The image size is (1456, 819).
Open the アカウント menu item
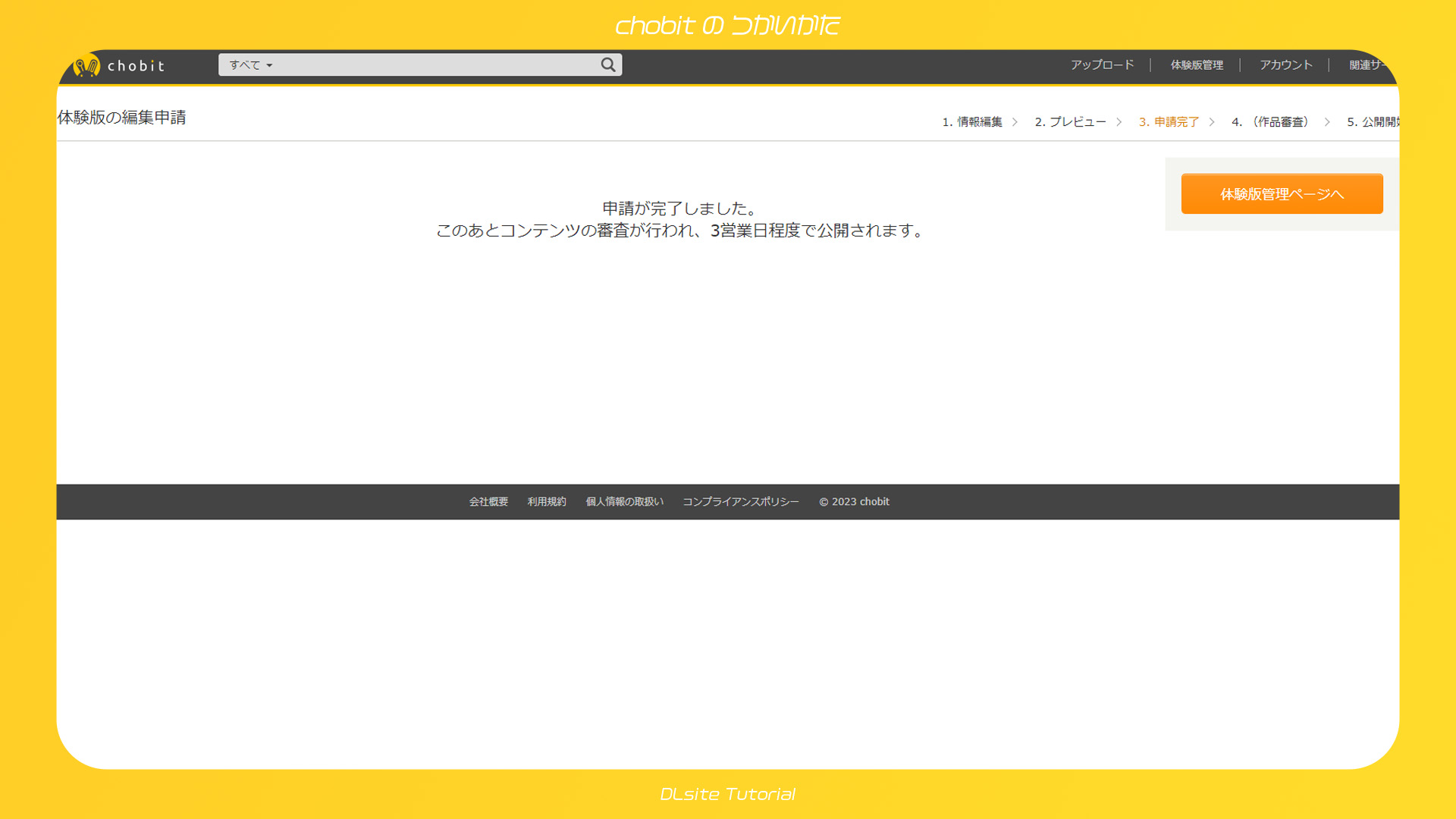tap(1286, 65)
